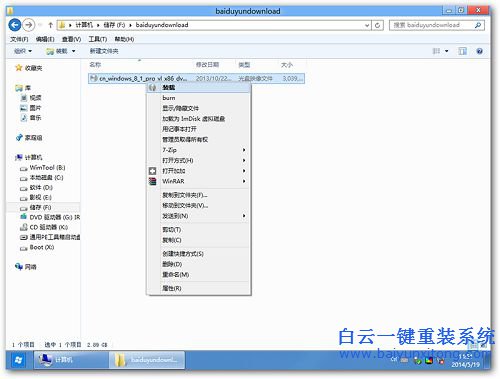Open 影视 (E:) drive
Image resolution: width=500 pixels, height=379 pixels.
coord(36,197)
